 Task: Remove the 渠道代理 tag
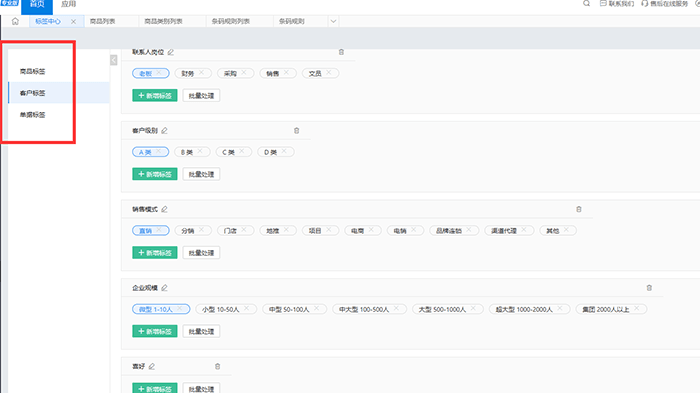[x=524, y=230]
